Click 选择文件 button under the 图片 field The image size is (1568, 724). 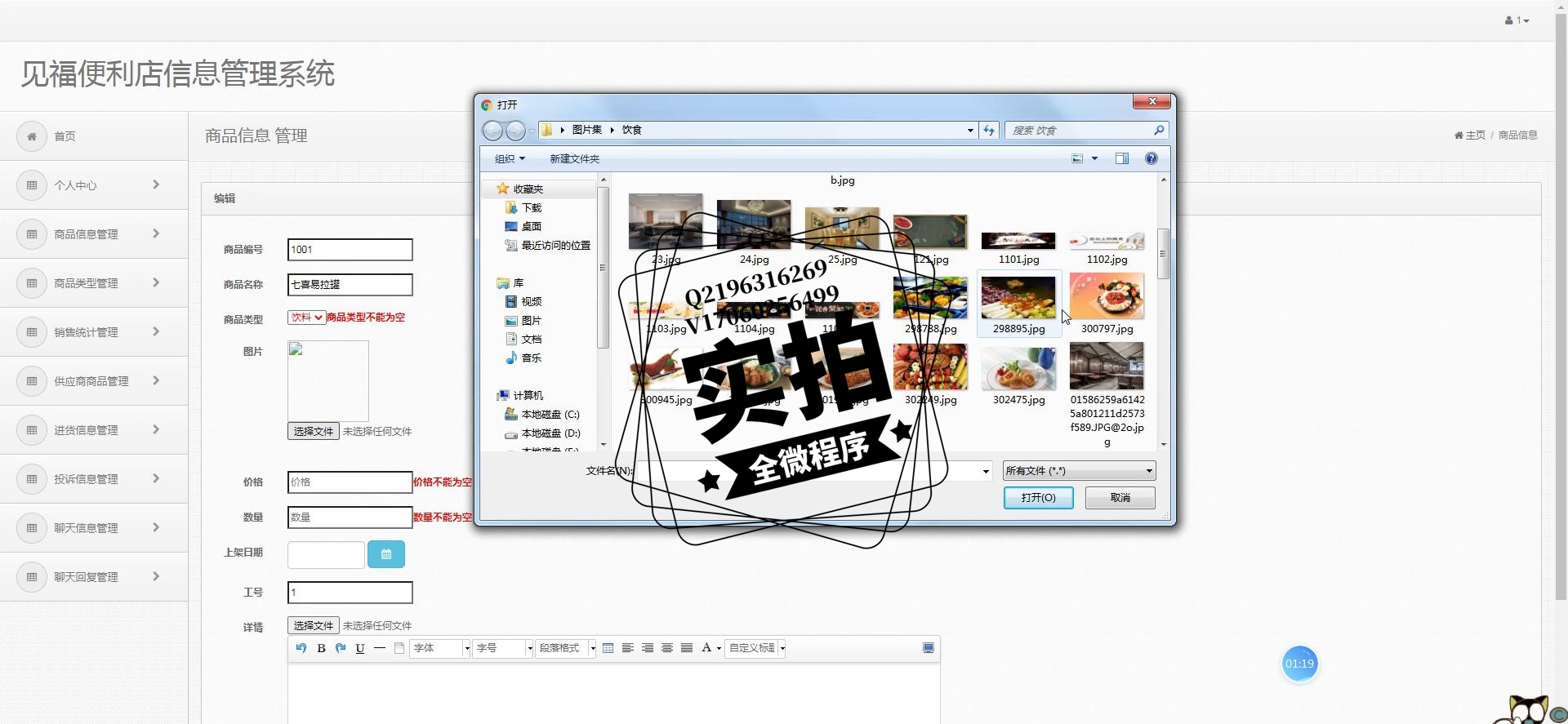coord(314,431)
